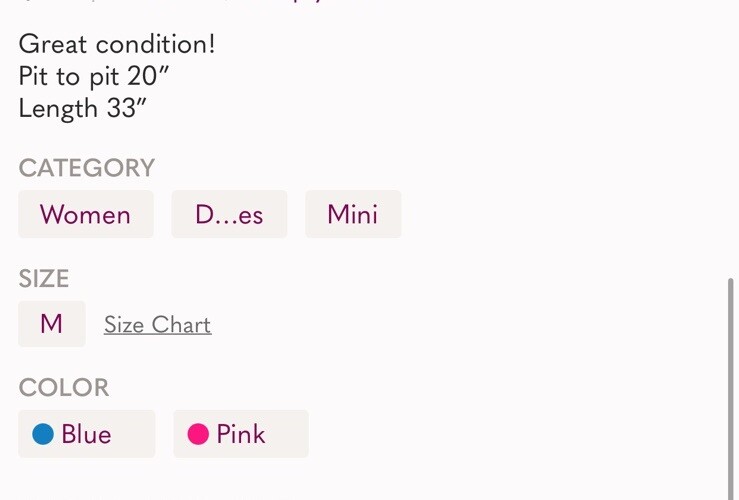This screenshot has width=739, height=500.
Task: Click the blue color dot
Action: (43, 434)
